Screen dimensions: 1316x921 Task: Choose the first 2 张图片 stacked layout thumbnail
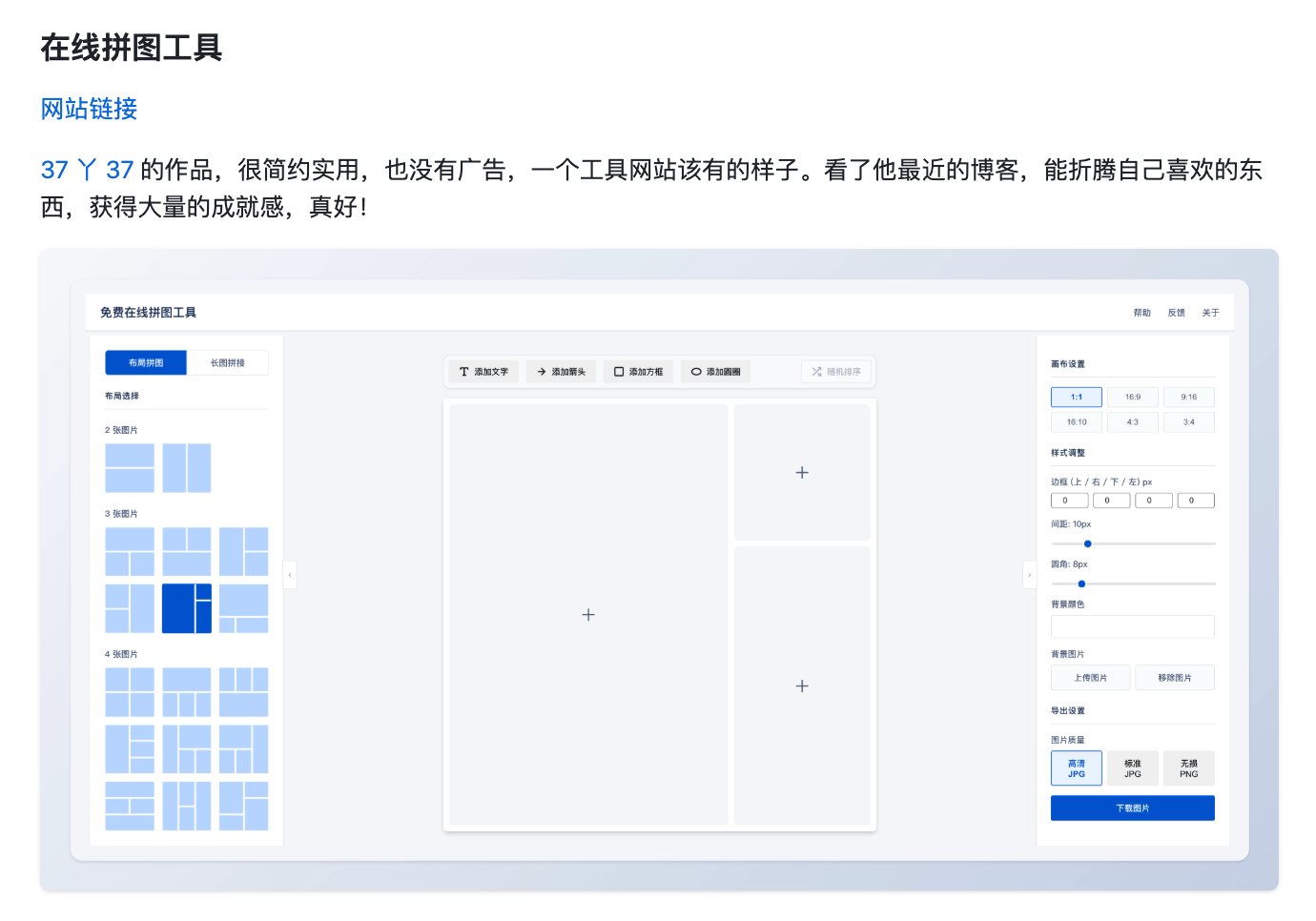click(x=130, y=468)
